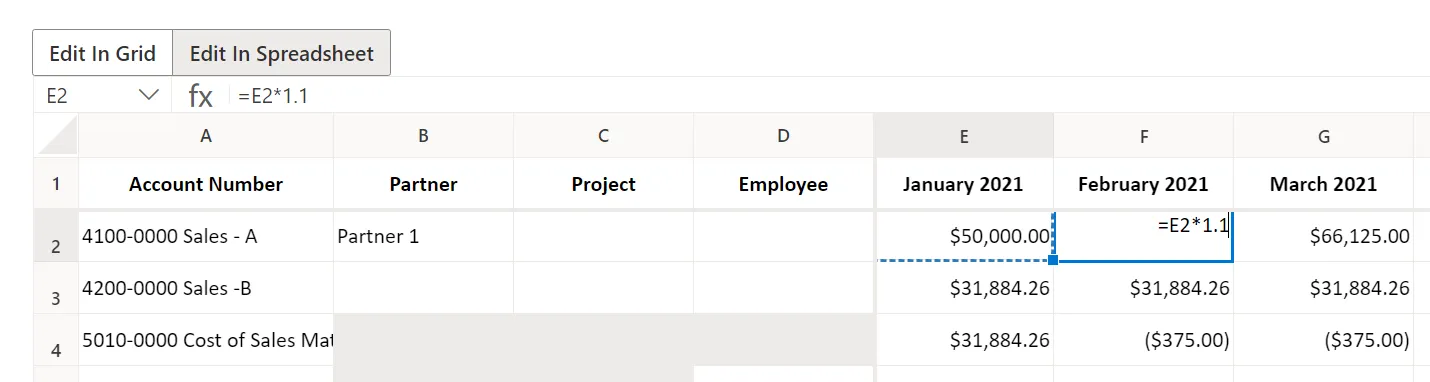Click the February 2021 header cell
The height and width of the screenshot is (382, 1430).
(1143, 184)
